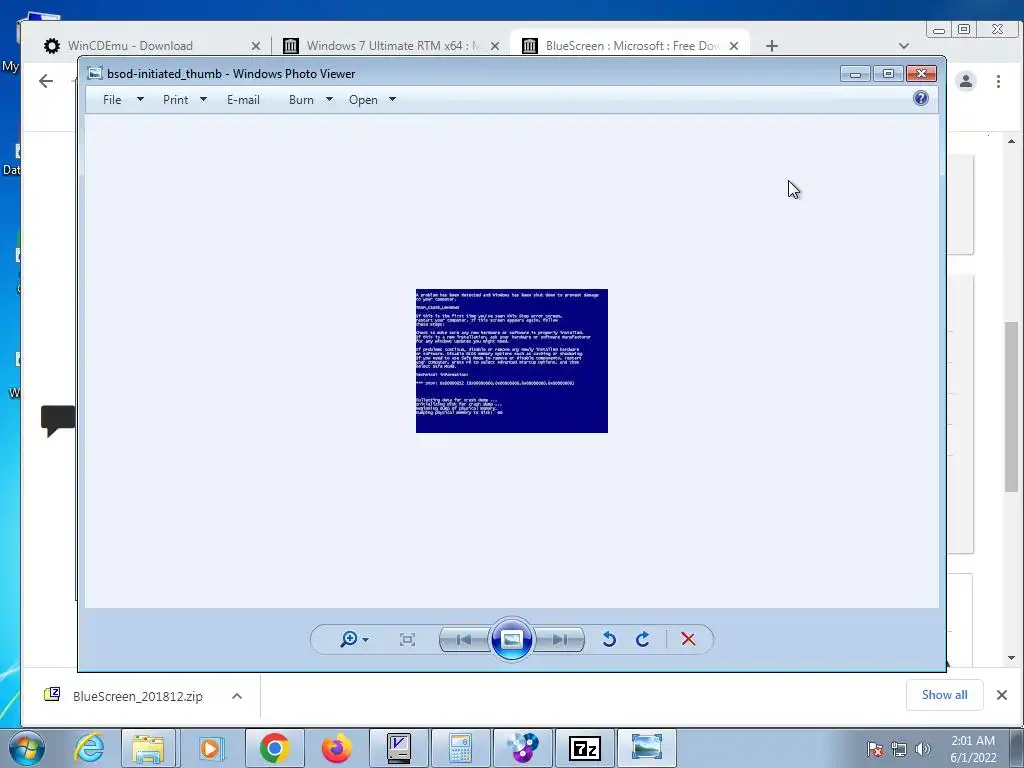Click Show all downloads

(944, 695)
